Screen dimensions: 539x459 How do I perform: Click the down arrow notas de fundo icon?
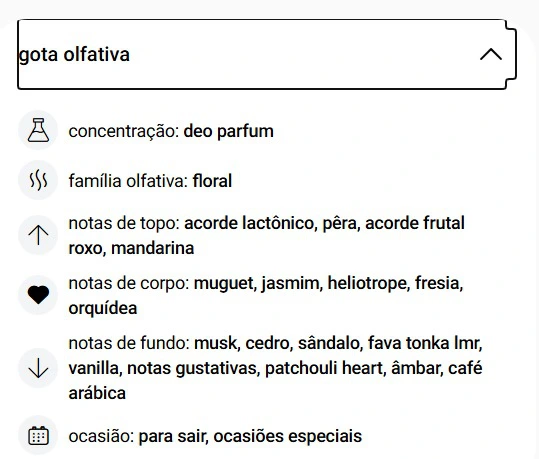pos(38,368)
